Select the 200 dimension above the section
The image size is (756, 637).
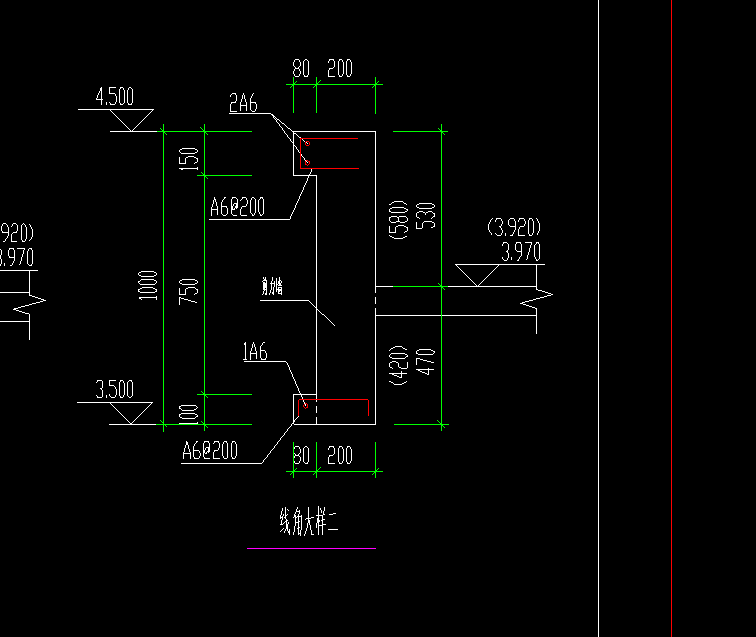pos(340,68)
